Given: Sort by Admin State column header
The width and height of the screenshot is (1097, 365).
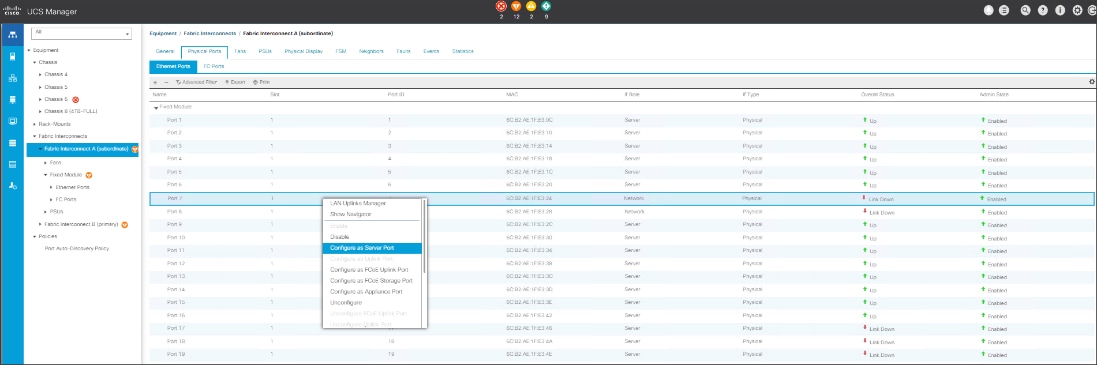Looking at the screenshot, I should [x=993, y=94].
